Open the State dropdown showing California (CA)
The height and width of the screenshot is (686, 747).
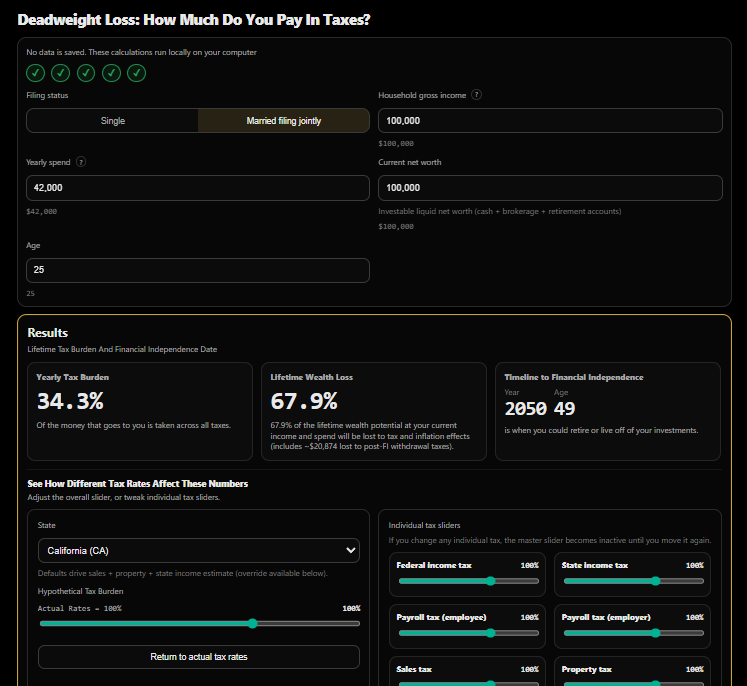pos(198,551)
